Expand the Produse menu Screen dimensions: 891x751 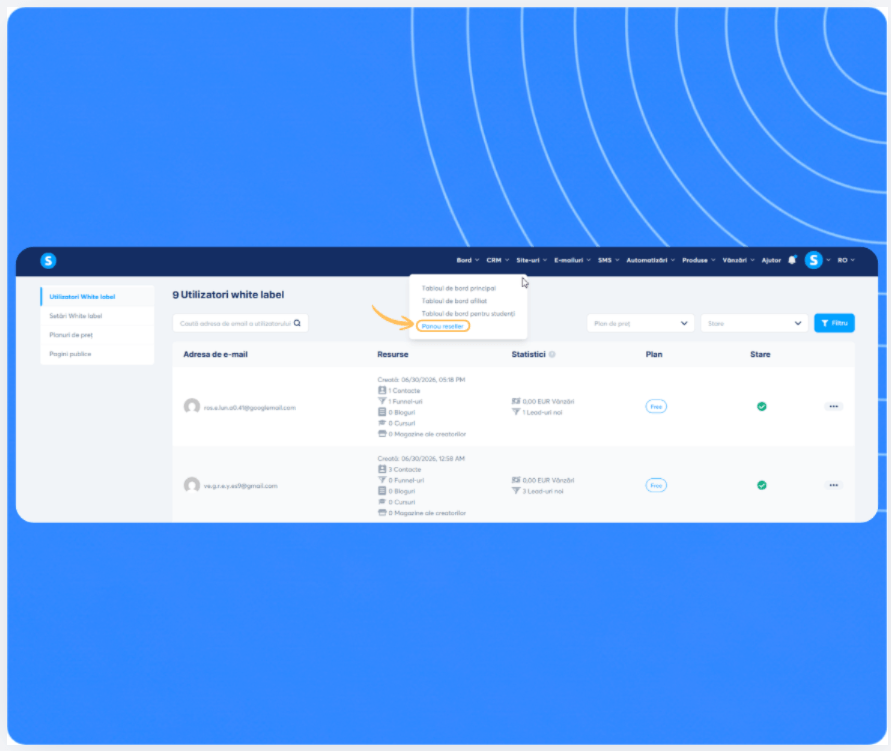pos(698,260)
